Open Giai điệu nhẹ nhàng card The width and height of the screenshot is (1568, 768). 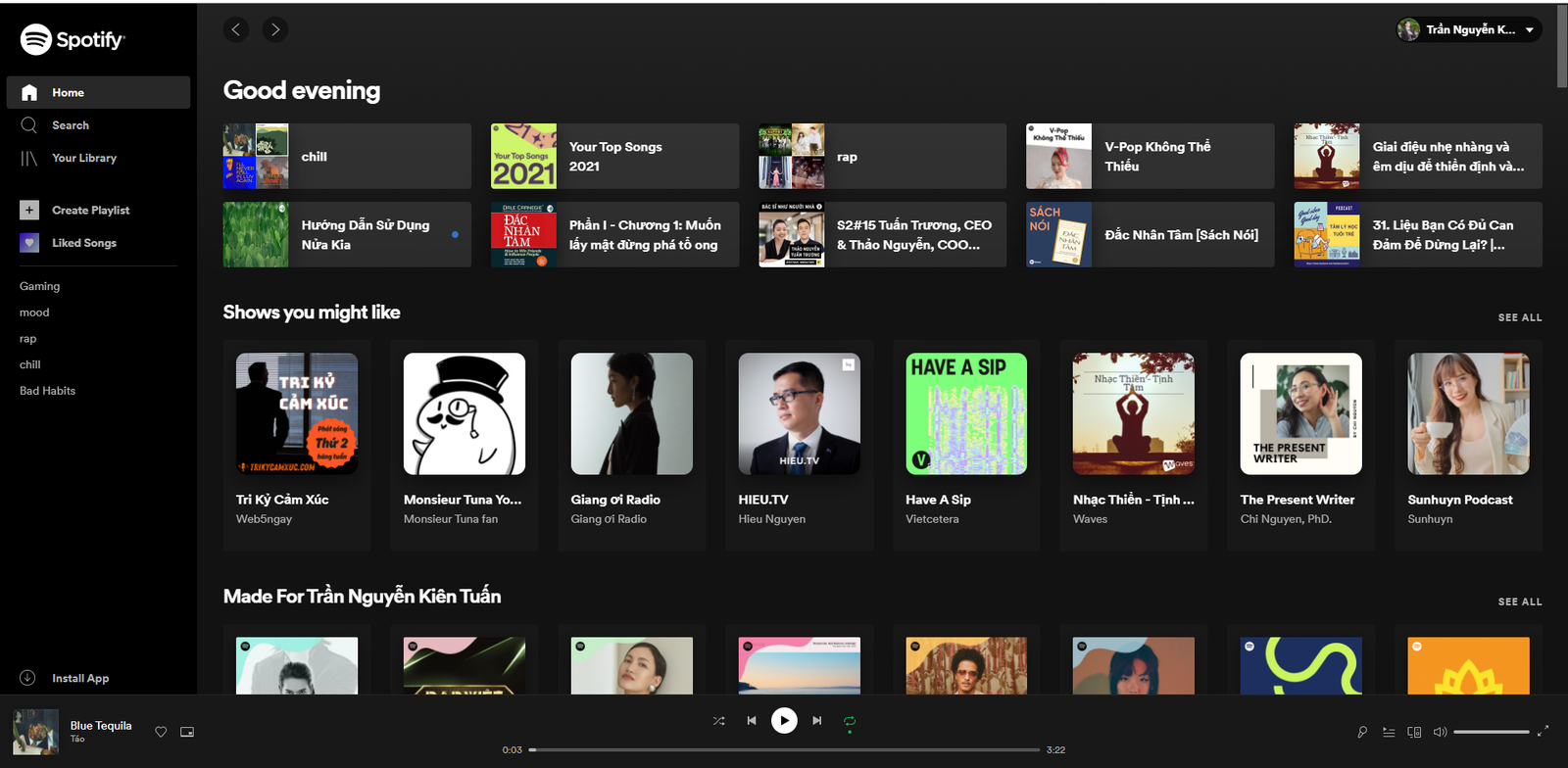pyautogui.click(x=1418, y=156)
